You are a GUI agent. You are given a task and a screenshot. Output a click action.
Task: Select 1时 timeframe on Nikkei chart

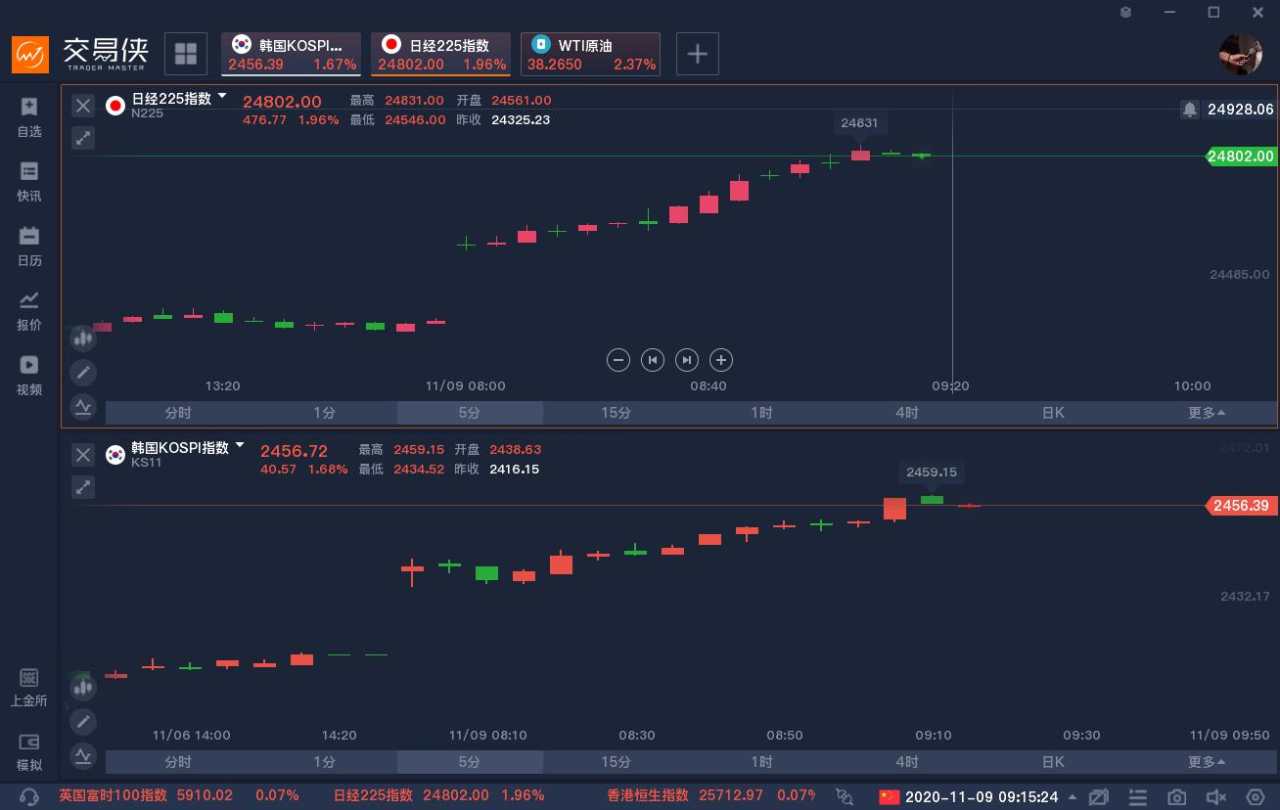coord(762,413)
